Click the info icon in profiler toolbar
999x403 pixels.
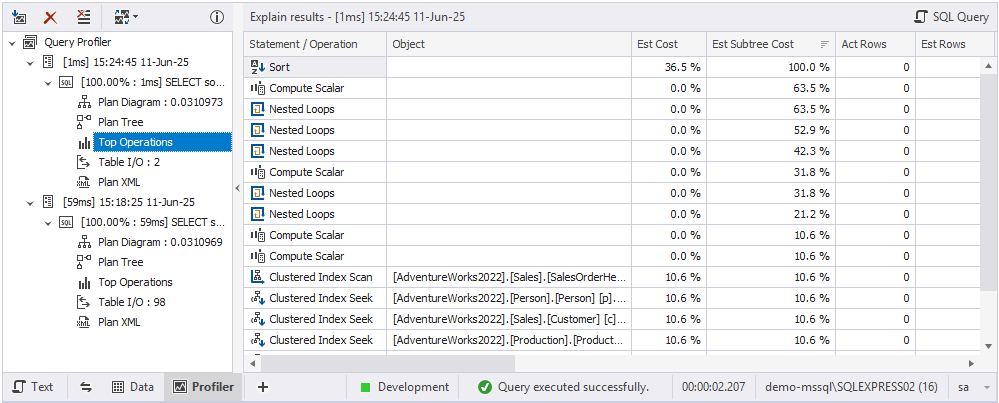[216, 17]
